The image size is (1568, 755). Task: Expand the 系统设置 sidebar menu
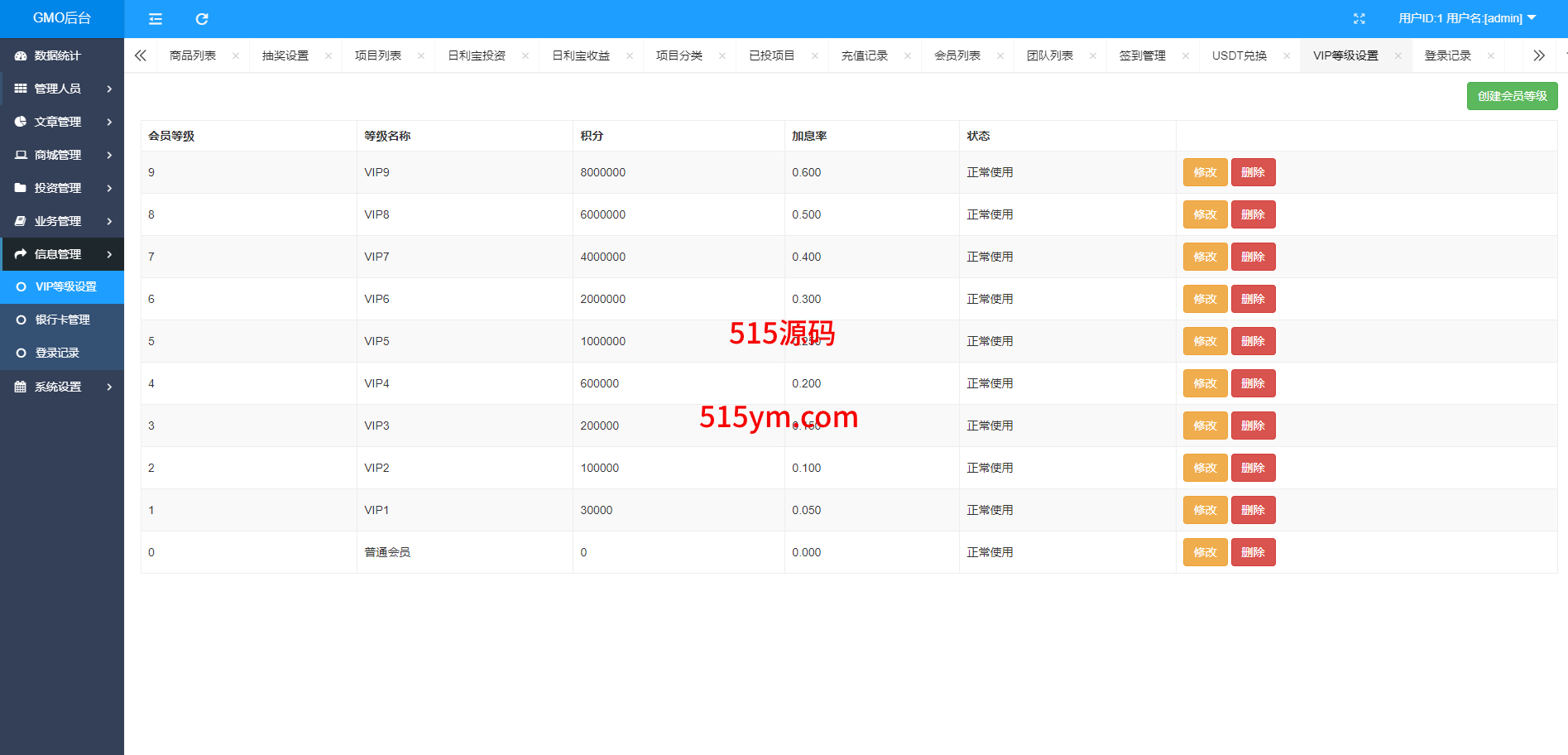pos(62,387)
